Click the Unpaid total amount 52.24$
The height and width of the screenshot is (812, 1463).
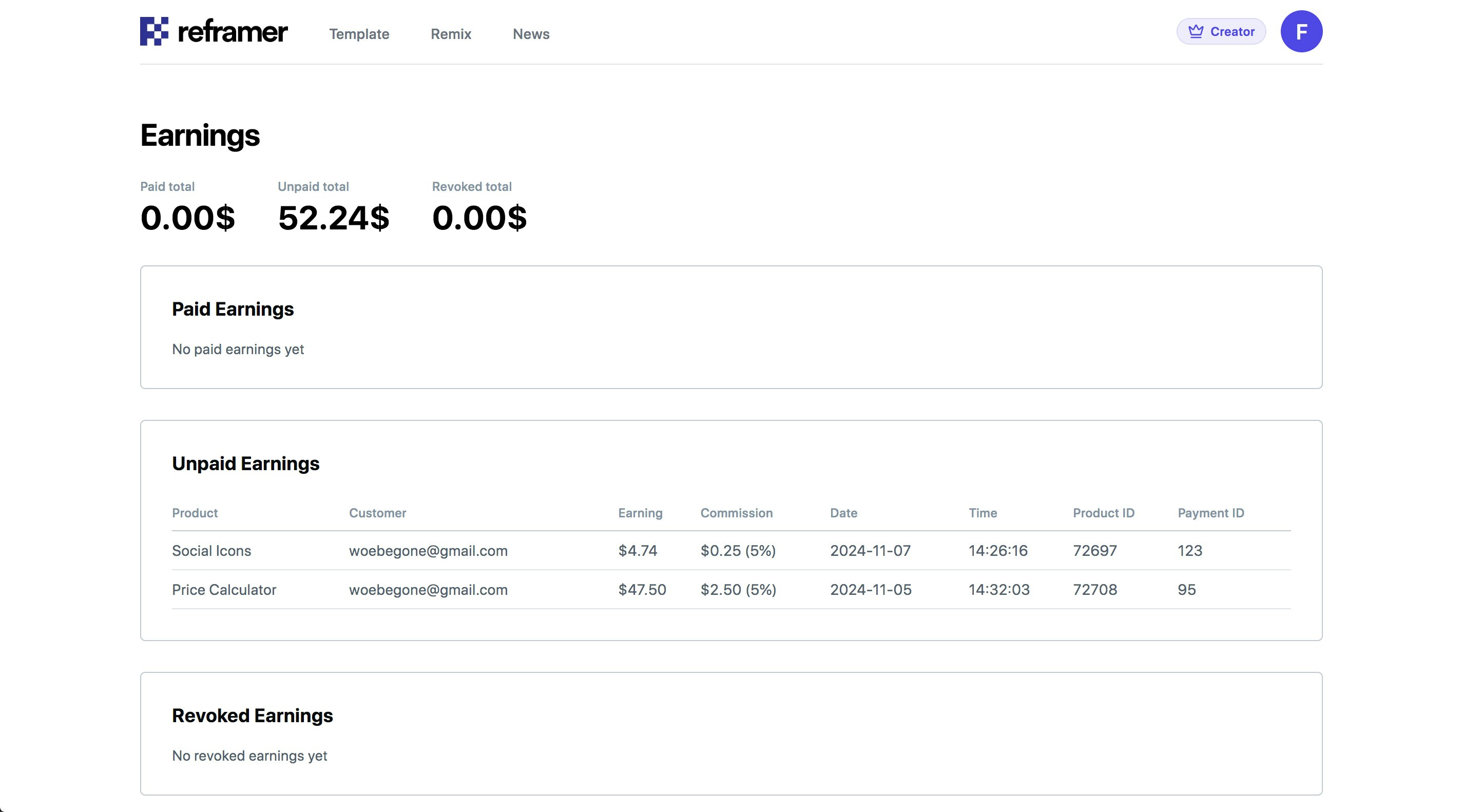[333, 218]
